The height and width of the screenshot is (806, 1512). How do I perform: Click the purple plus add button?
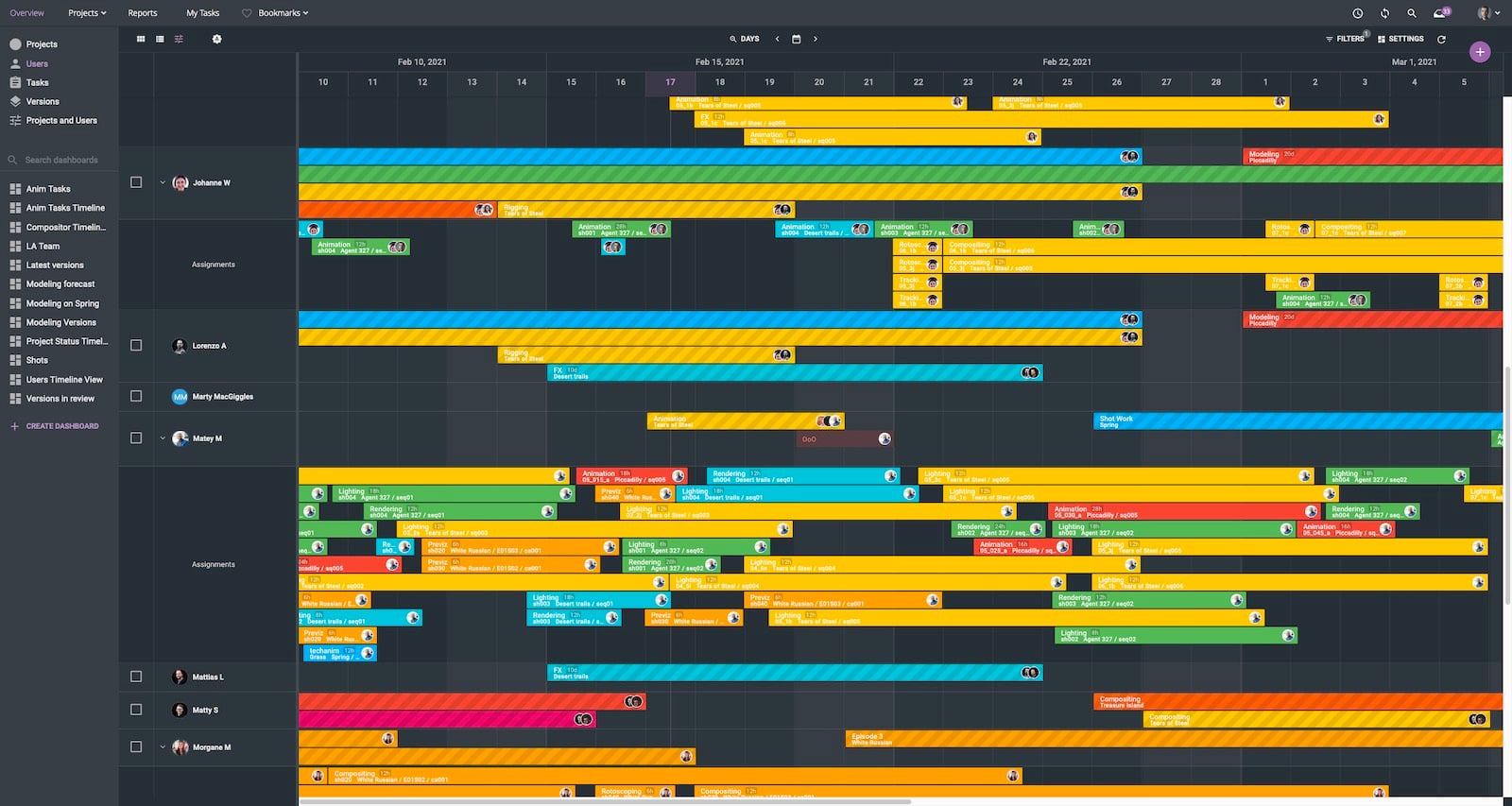pyautogui.click(x=1480, y=52)
